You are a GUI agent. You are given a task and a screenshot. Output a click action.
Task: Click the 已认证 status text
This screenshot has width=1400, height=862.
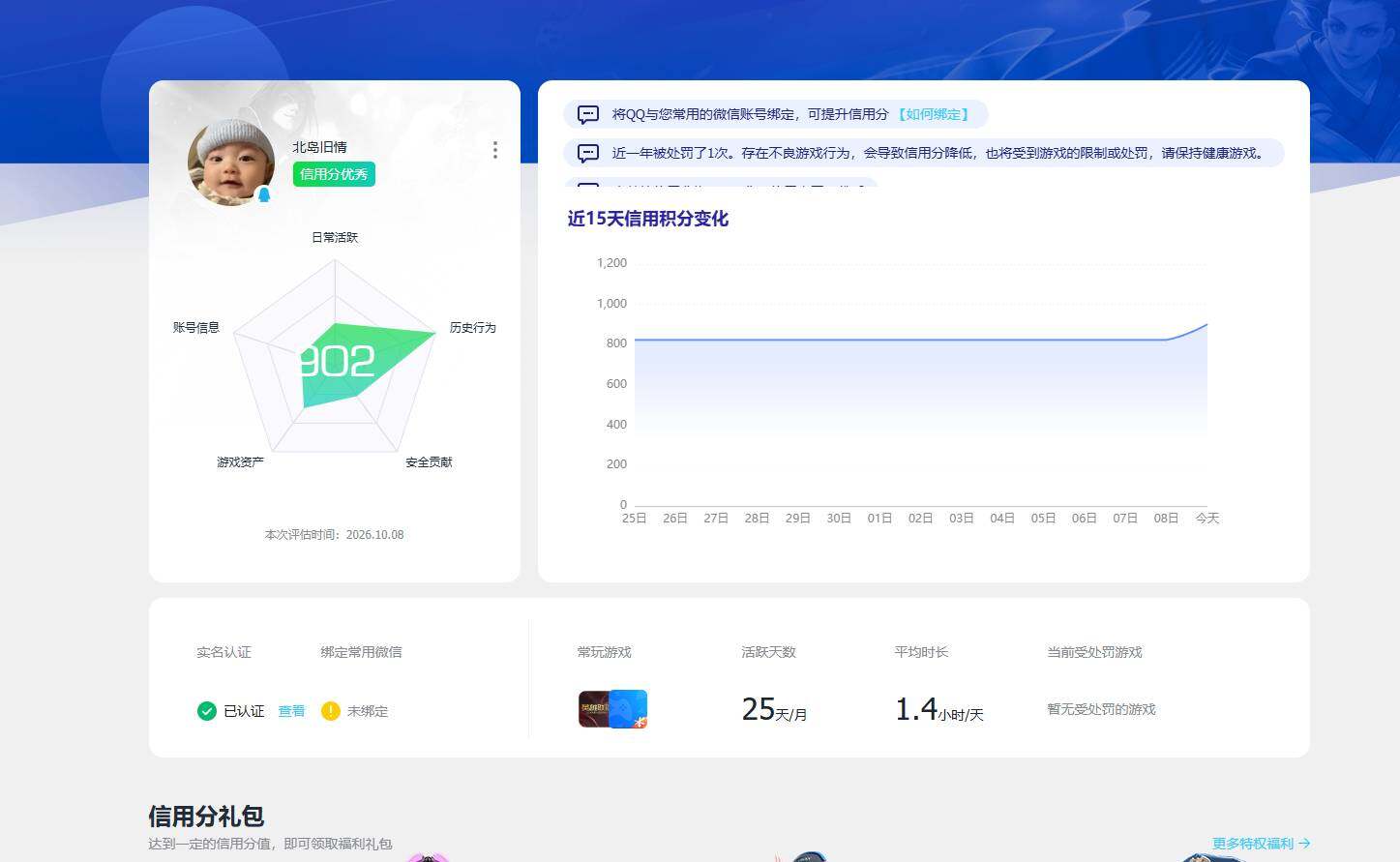244,711
